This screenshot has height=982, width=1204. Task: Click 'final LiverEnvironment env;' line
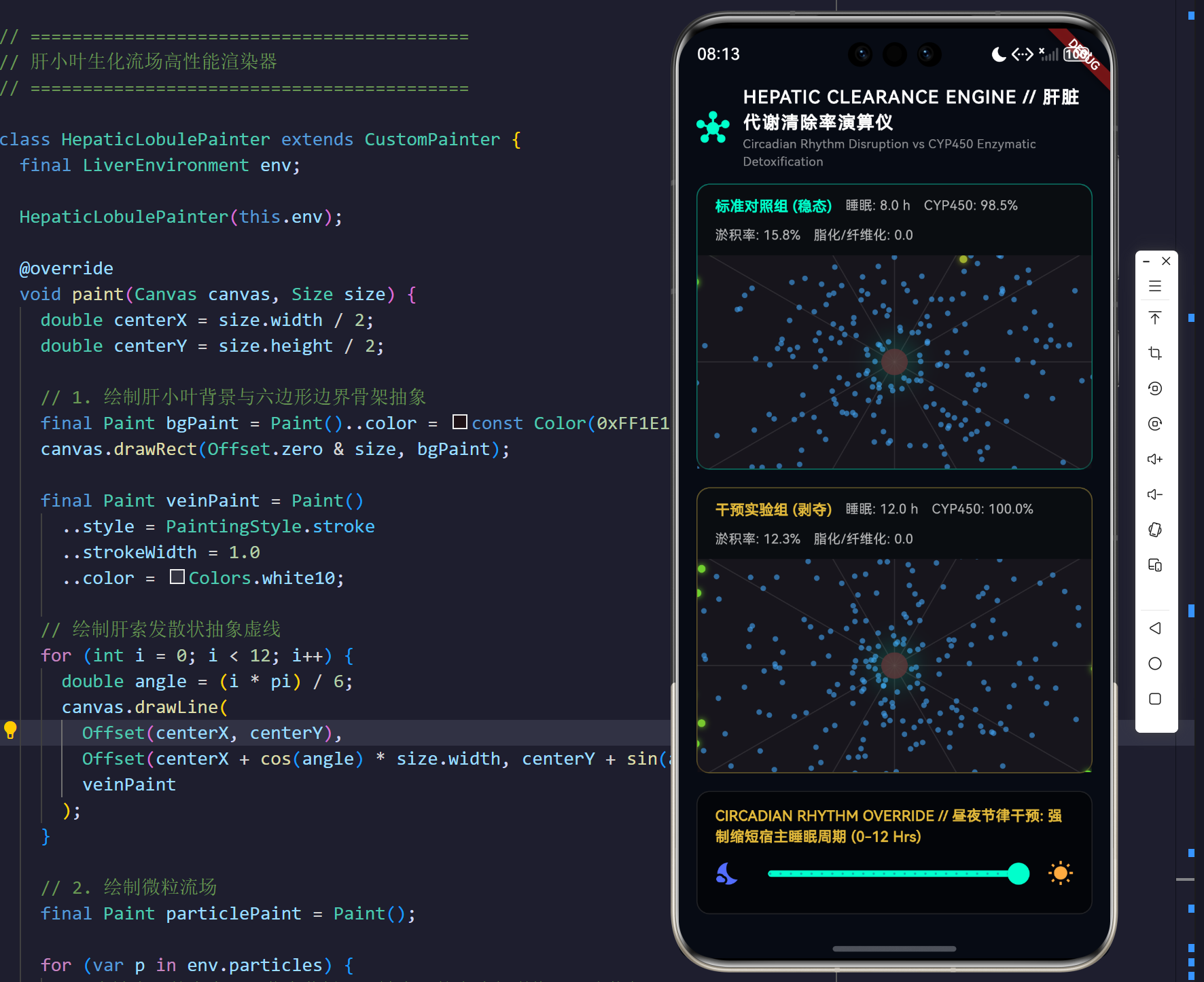tap(160, 165)
